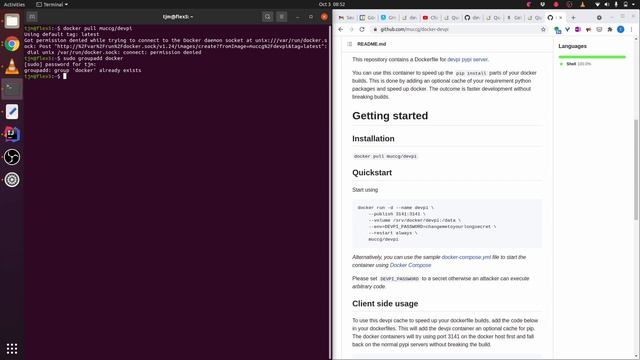Viewport: 640px width, 360px height.
Task: Open Files from the Ubuntu dock
Action: tap(12, 21)
